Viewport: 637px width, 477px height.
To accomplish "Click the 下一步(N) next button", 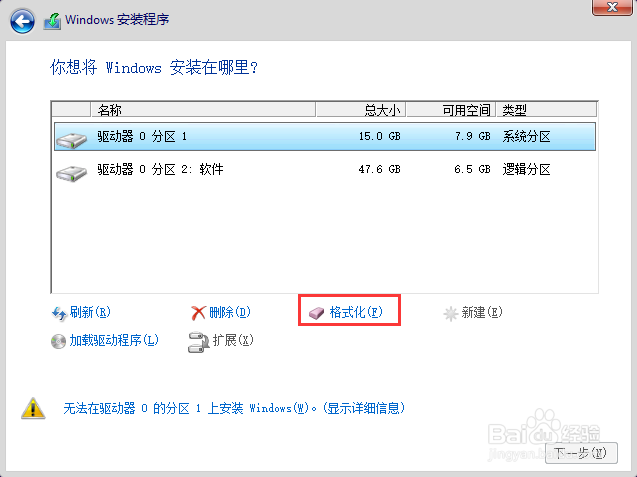I will coord(581,453).
